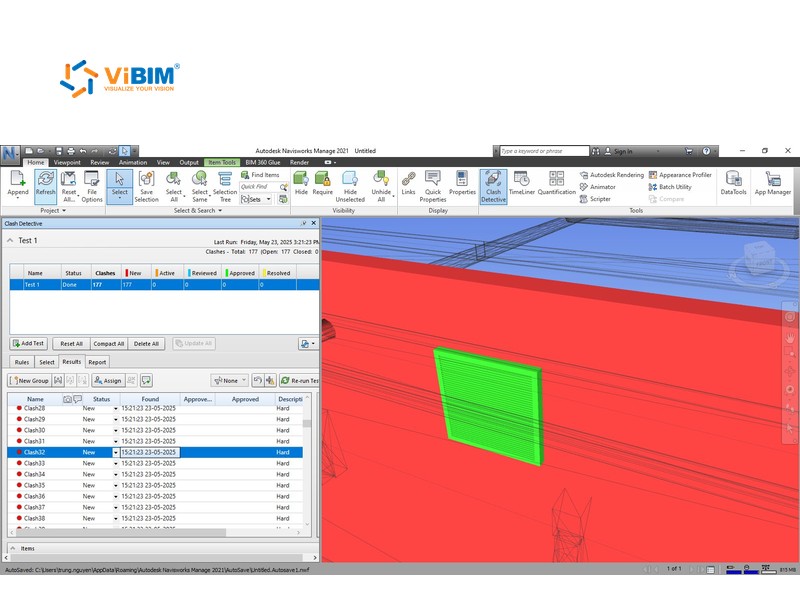Screen dimensions: 800x600
Task: Open App Manager
Action: (x=772, y=183)
